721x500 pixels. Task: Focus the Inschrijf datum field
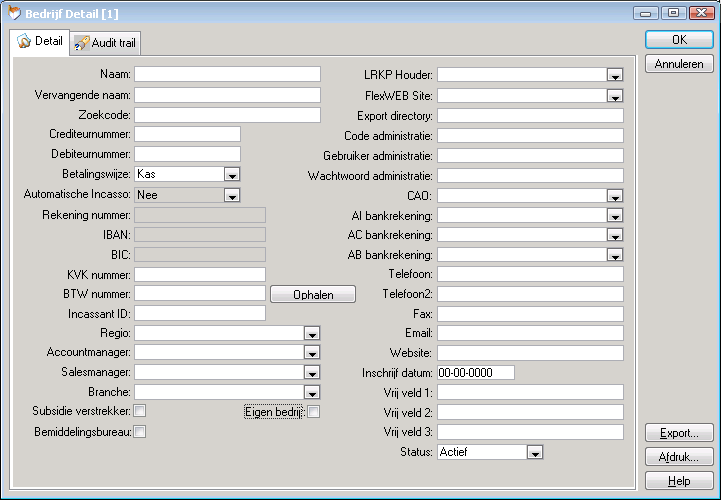coord(475,372)
